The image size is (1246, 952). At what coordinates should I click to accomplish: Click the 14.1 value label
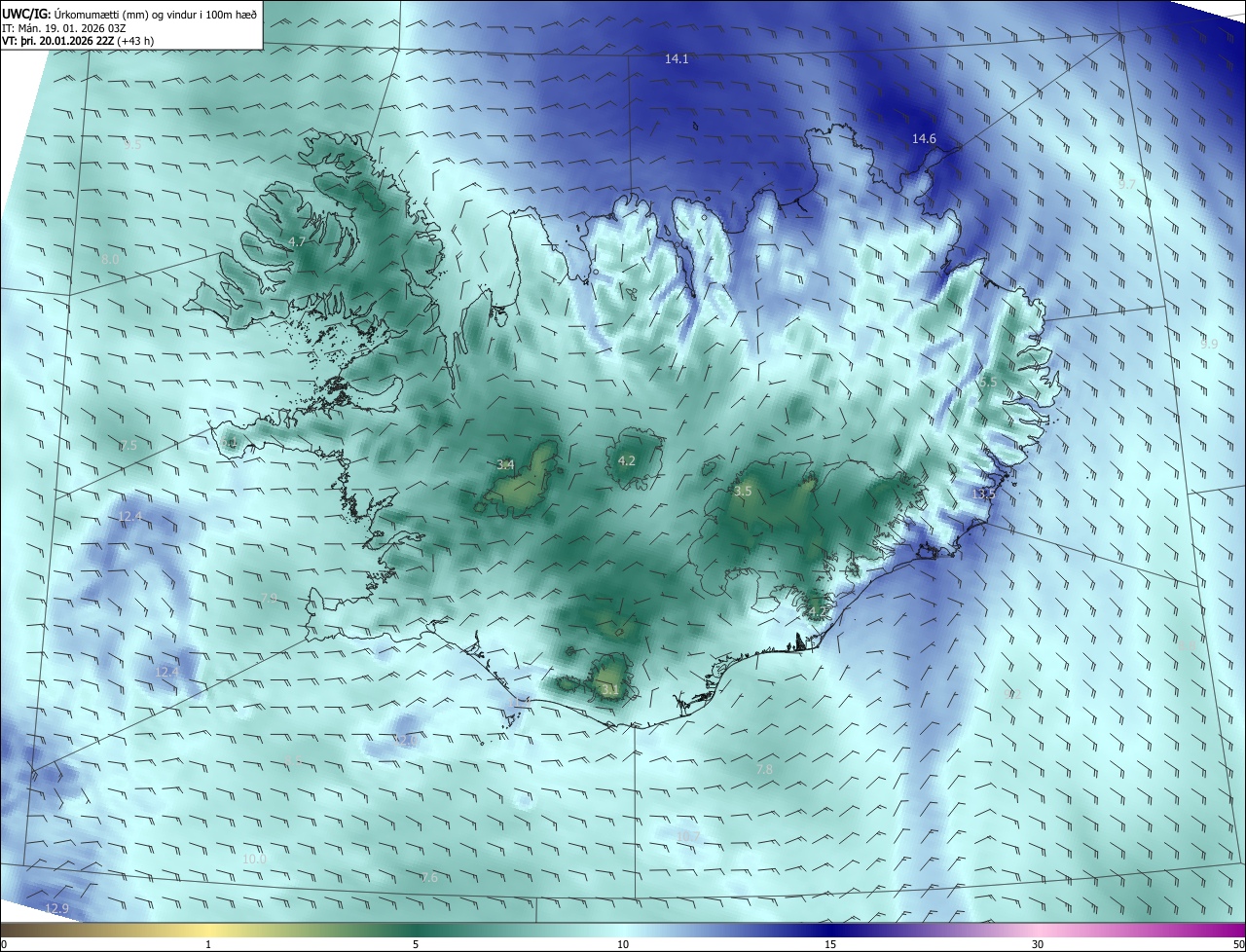(677, 59)
